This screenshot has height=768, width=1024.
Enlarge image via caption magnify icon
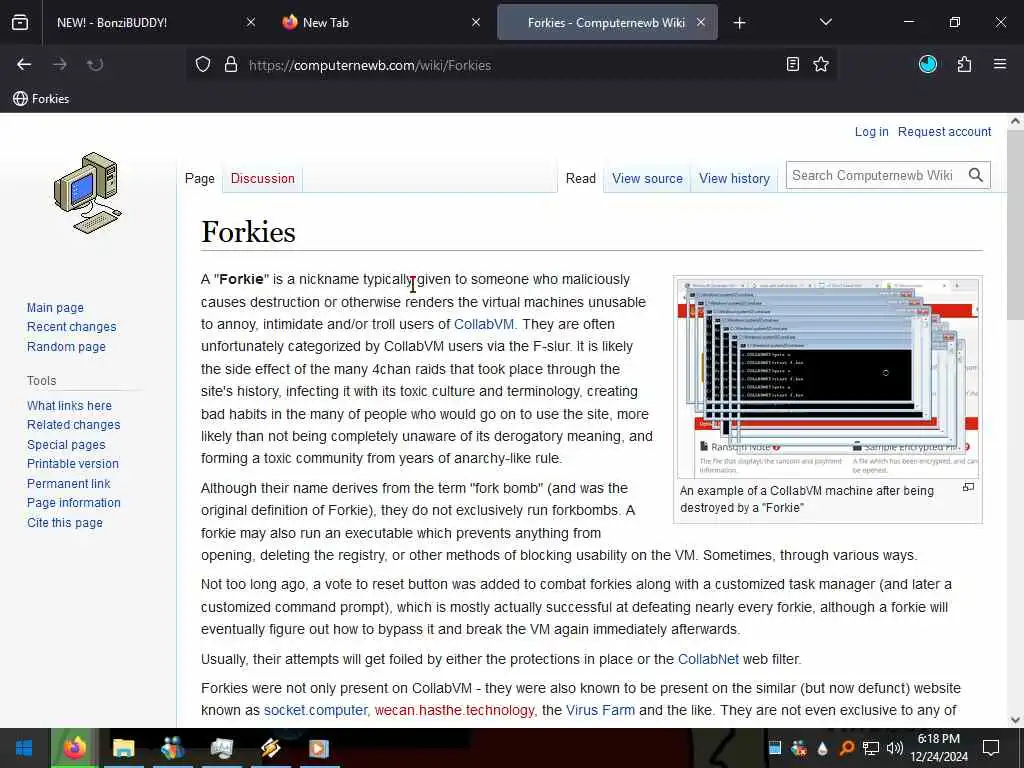tap(968, 487)
